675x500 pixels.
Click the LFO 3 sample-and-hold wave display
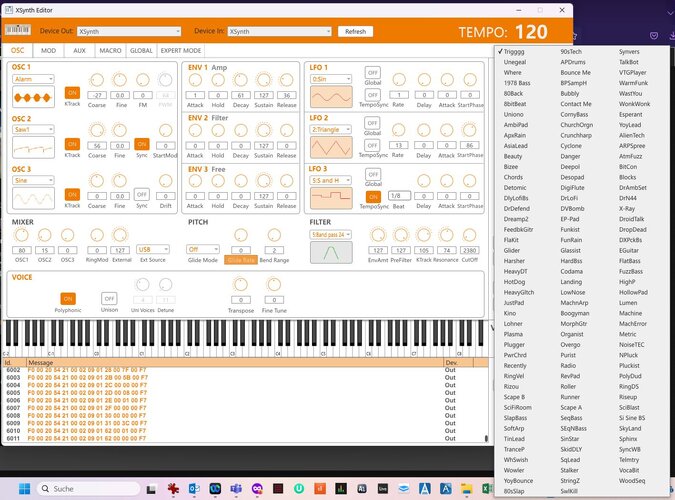click(331, 198)
